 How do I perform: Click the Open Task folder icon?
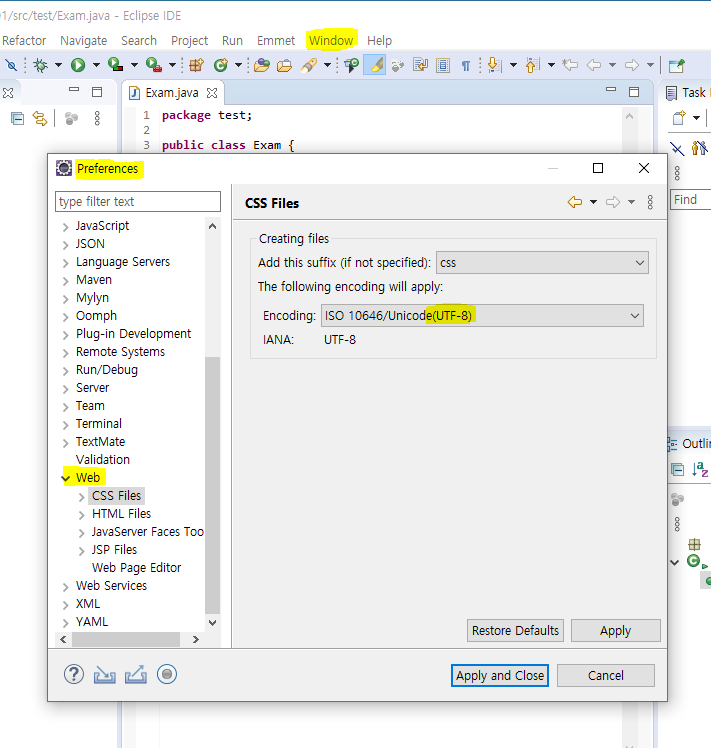point(284,65)
